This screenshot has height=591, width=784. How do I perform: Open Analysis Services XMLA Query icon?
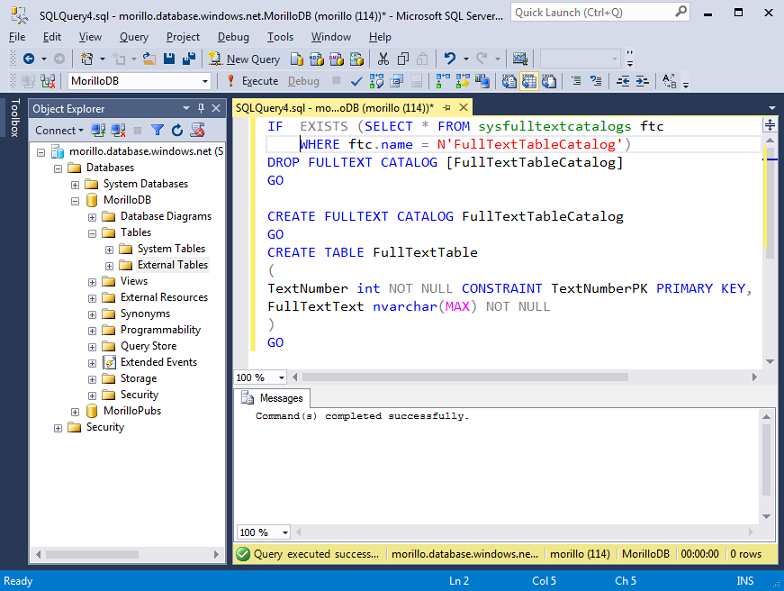coord(356,59)
